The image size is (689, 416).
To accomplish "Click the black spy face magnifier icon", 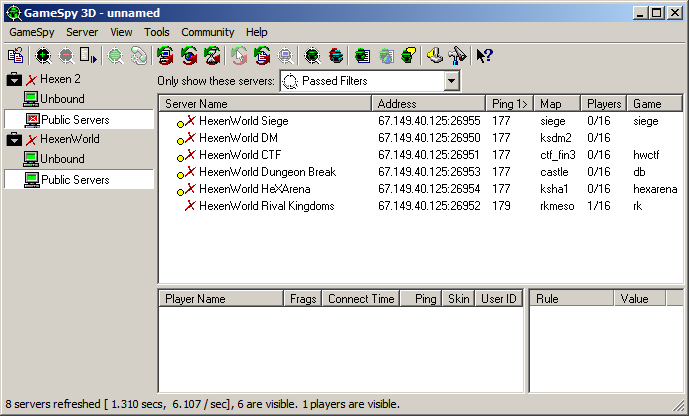I will (312, 56).
